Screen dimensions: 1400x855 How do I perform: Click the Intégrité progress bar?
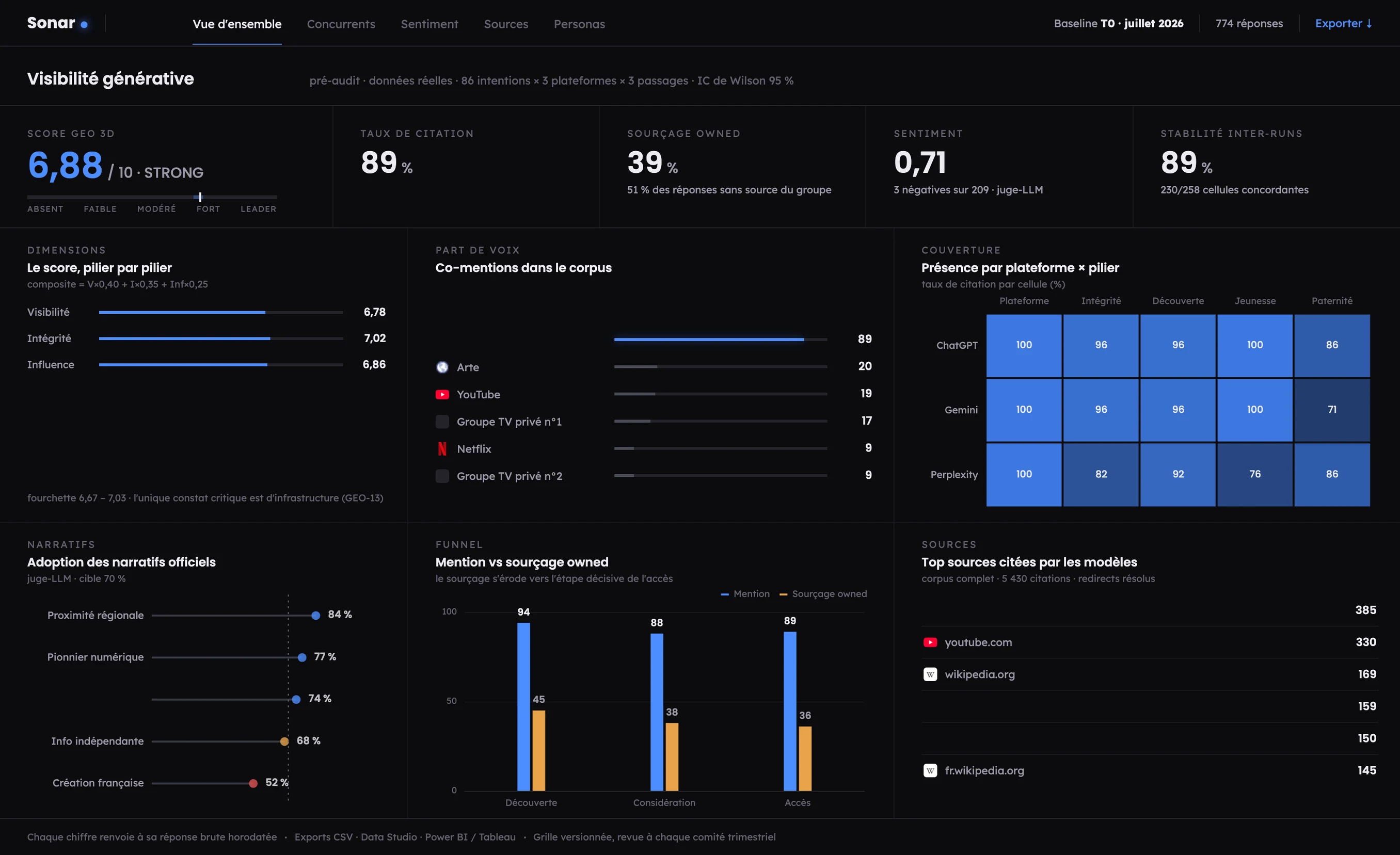221,338
